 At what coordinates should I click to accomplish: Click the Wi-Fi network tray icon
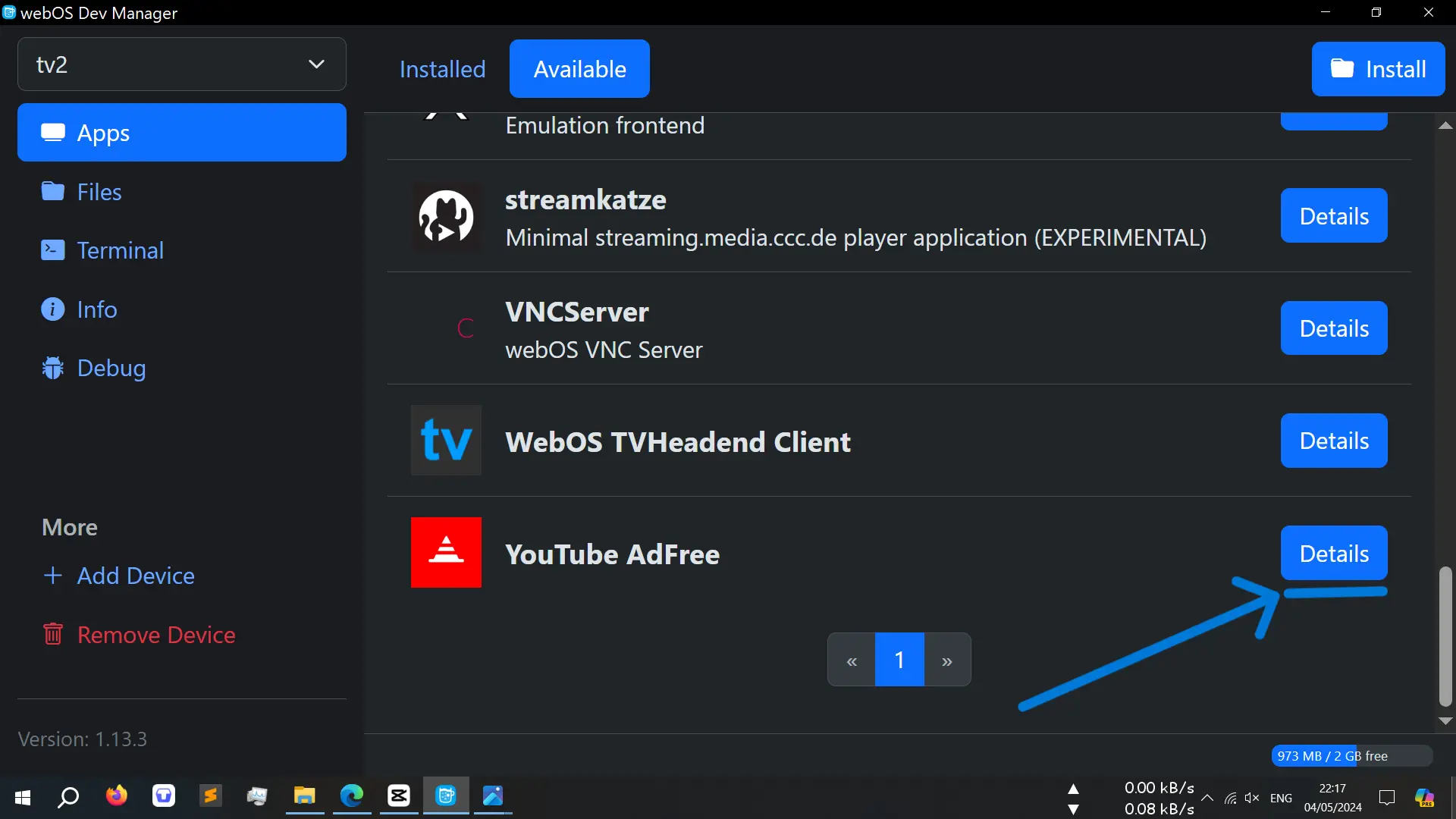coord(1231,798)
